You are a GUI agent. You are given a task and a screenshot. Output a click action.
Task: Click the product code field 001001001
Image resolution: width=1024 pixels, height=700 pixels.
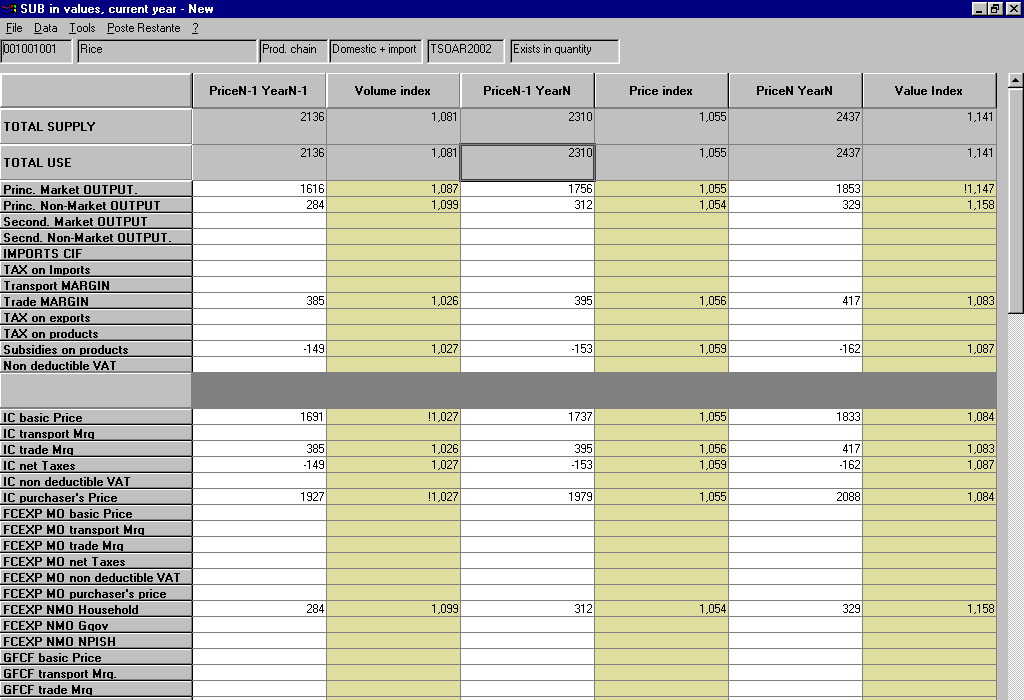pos(37,50)
